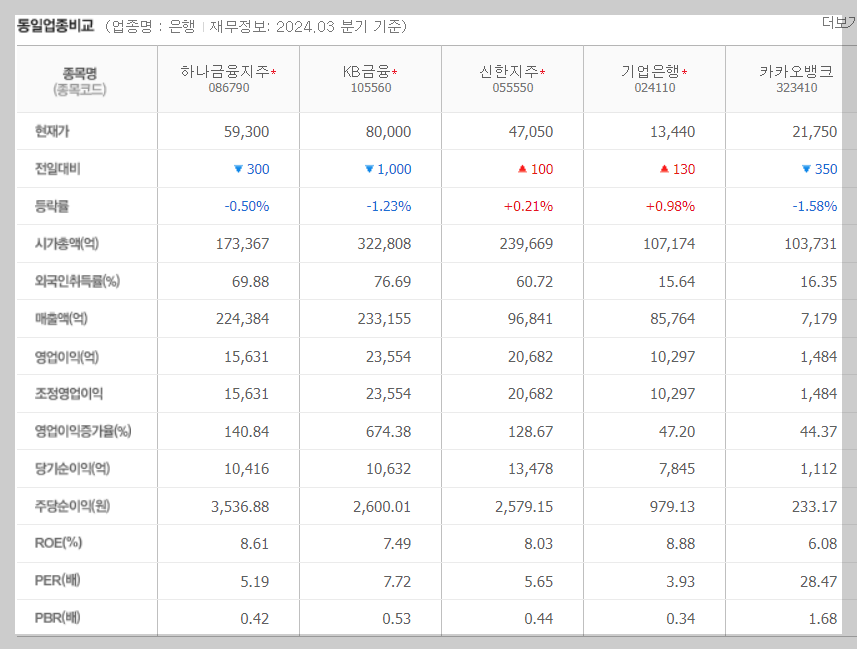Click 카카오뱅크 revenue 7,179
This screenshot has height=649, width=857.
(819, 319)
